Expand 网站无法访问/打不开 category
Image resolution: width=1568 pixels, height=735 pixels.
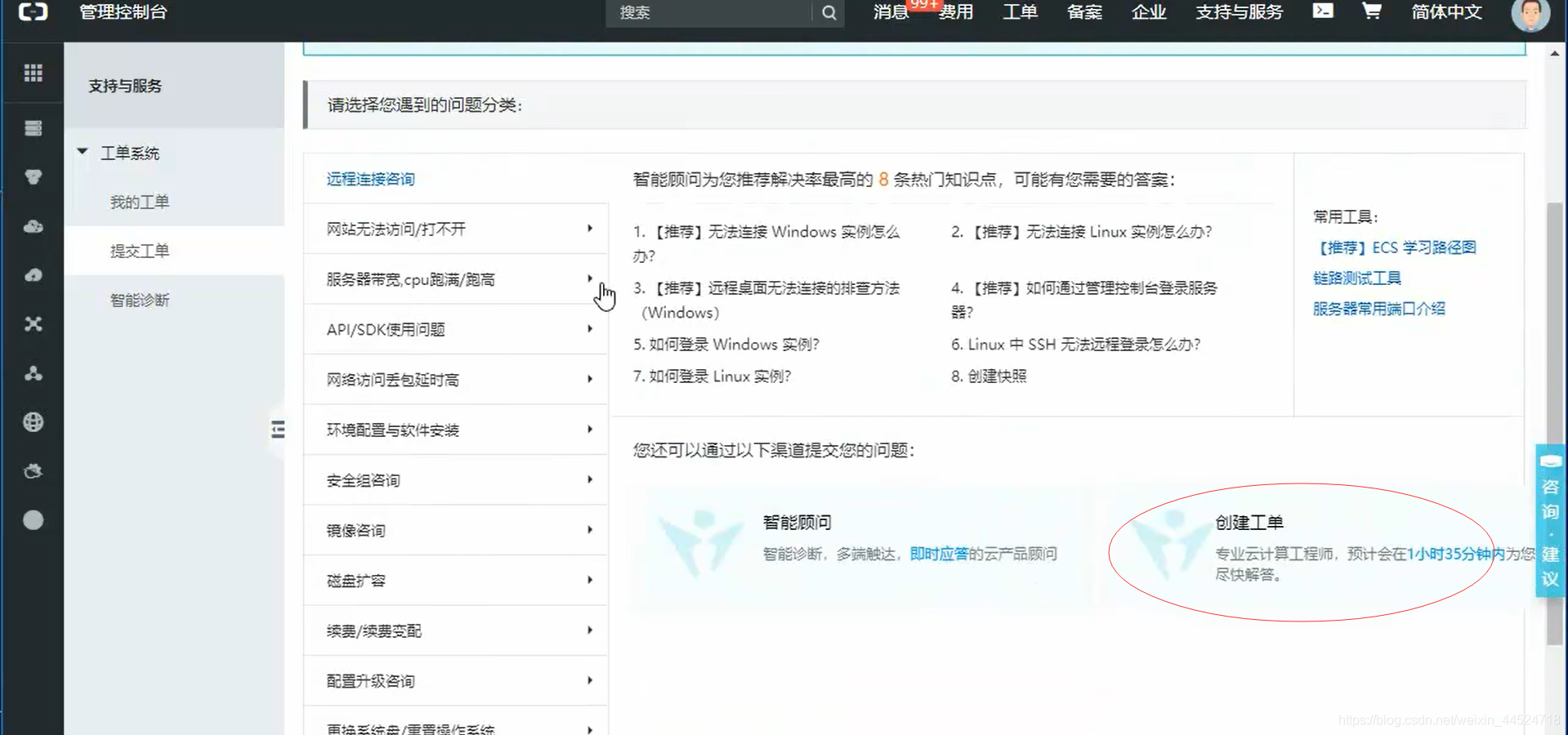pos(455,229)
